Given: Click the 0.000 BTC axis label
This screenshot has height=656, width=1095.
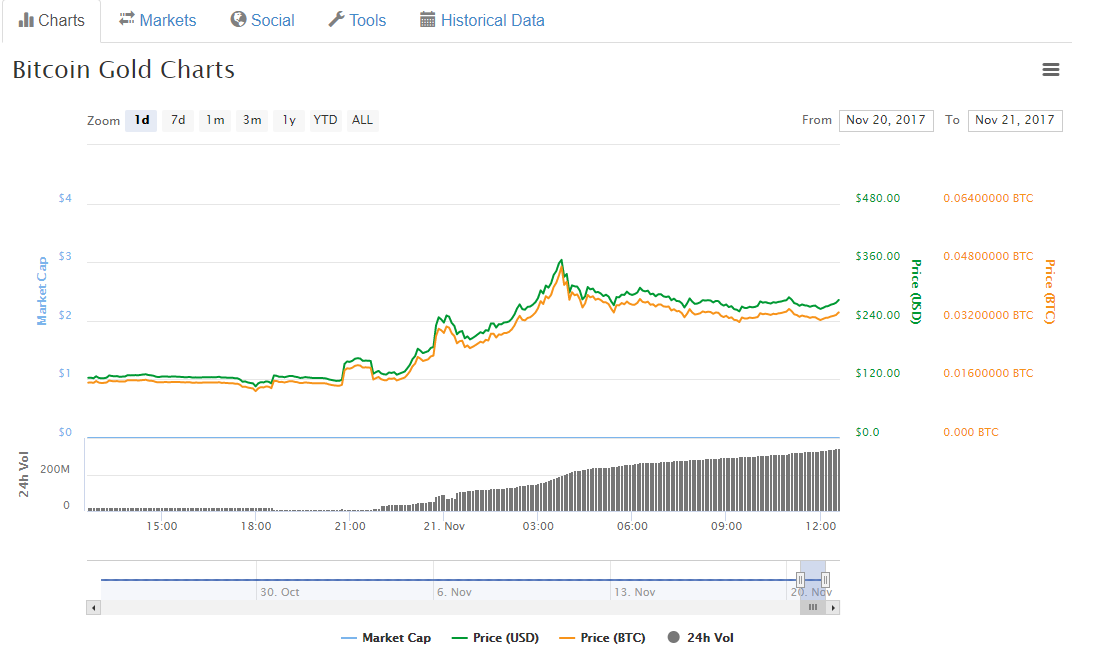Looking at the screenshot, I should tap(971, 432).
